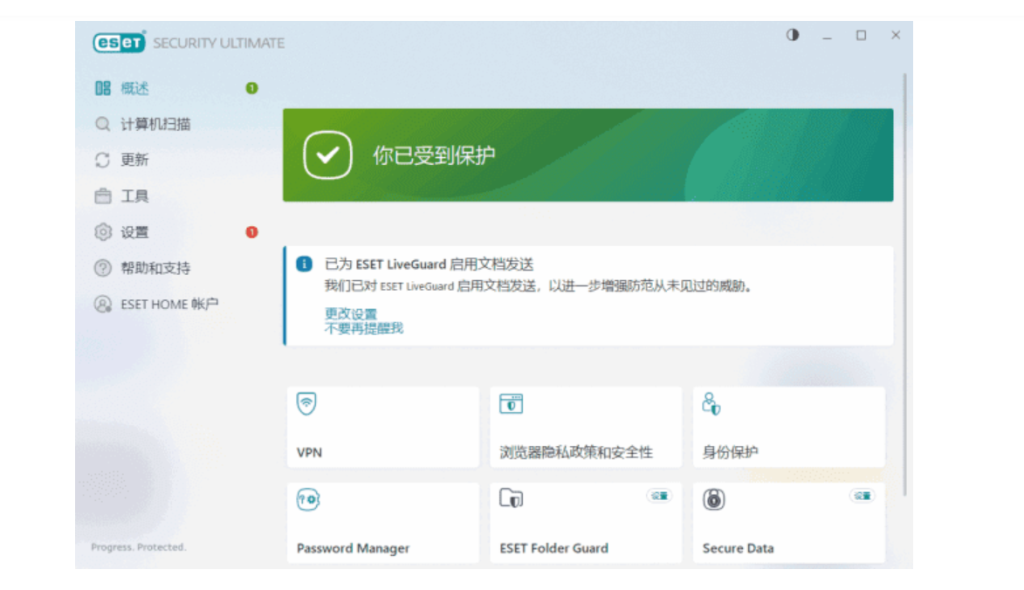Toggle the dark/light contrast mode icon
The image size is (1024, 590).
(793, 35)
